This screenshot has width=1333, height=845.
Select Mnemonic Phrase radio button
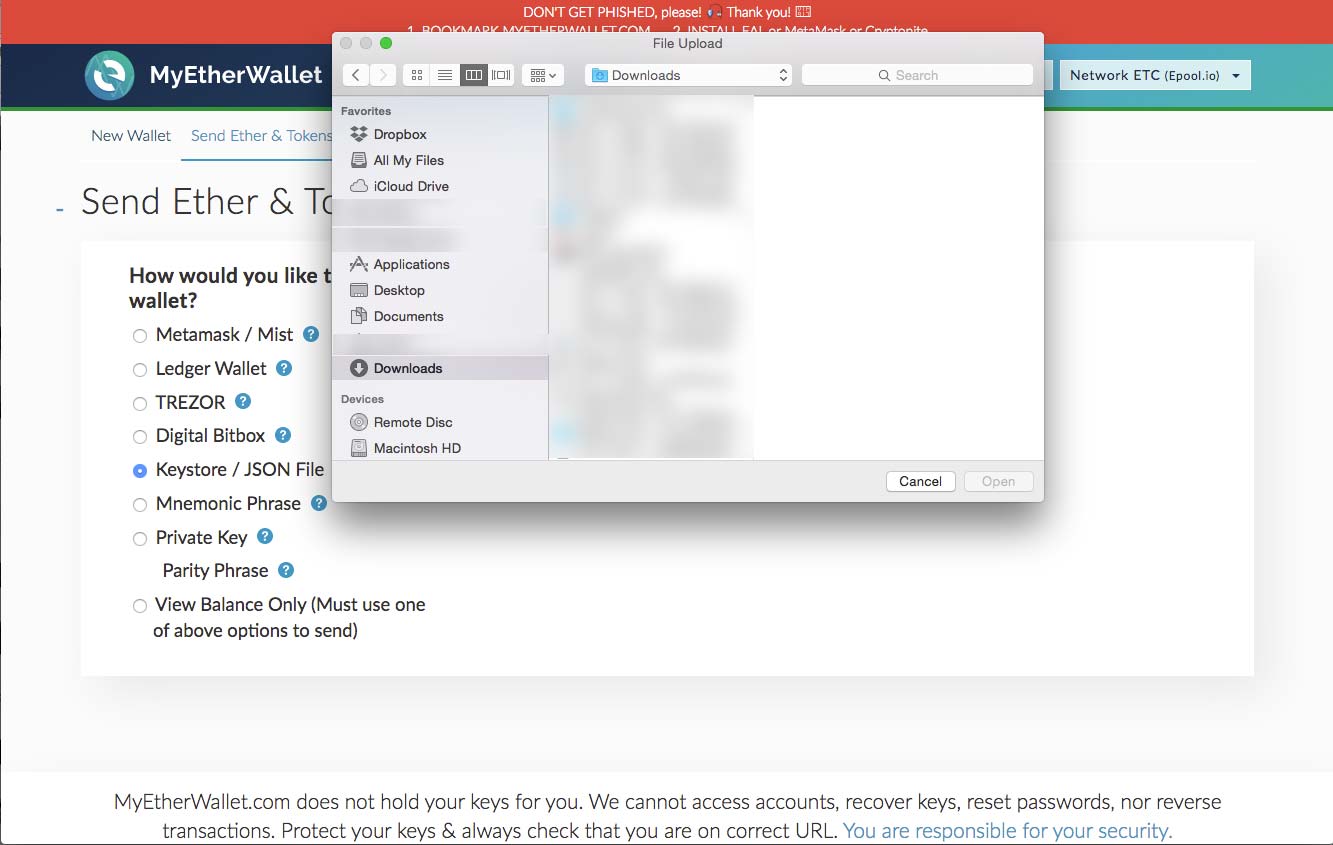click(140, 505)
